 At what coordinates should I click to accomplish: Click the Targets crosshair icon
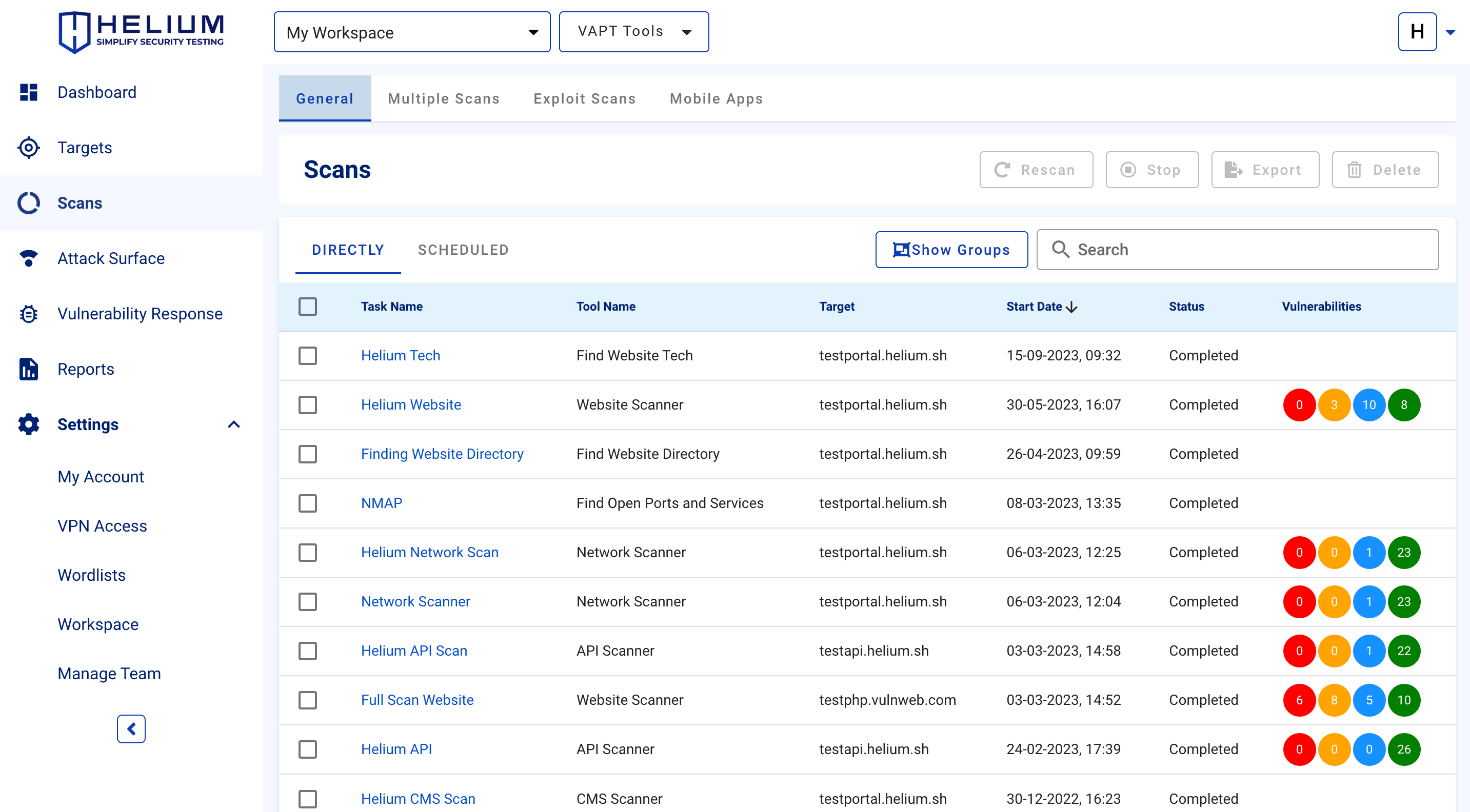pyautogui.click(x=28, y=147)
